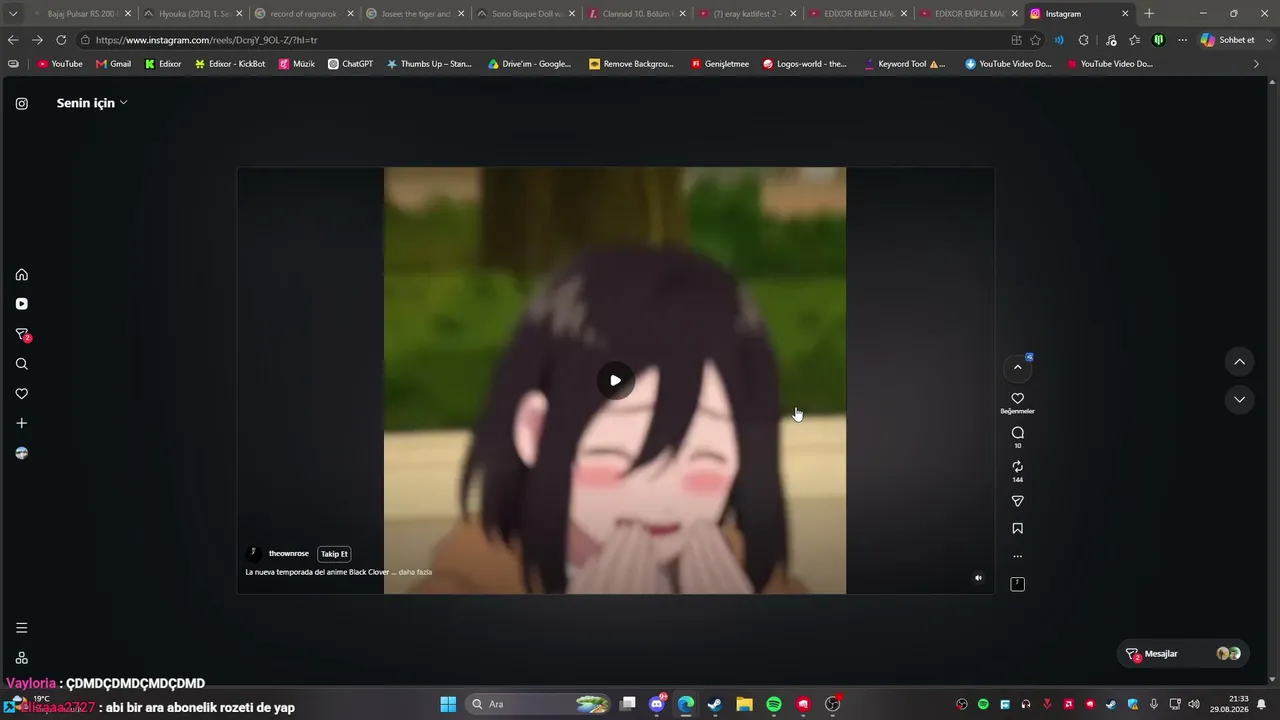
Task: Open the reel's audio thumbnail
Action: pyautogui.click(x=1017, y=584)
